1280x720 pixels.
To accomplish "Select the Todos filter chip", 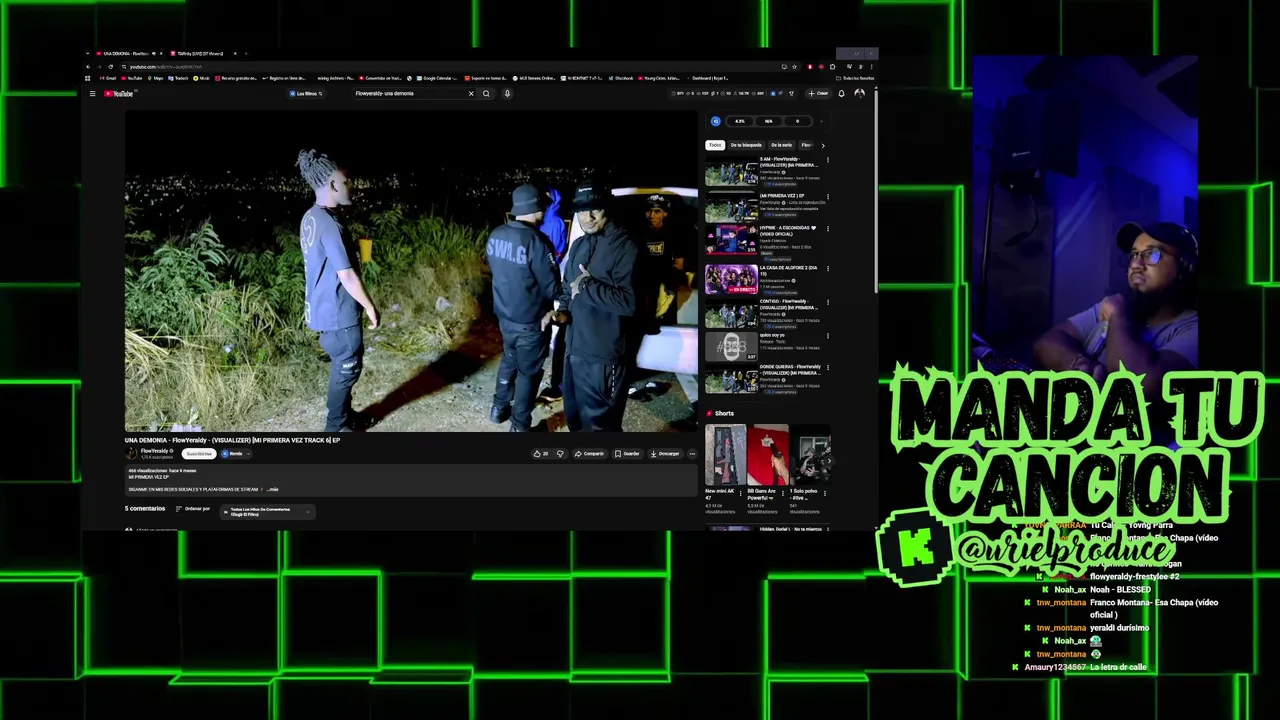I will (715, 145).
